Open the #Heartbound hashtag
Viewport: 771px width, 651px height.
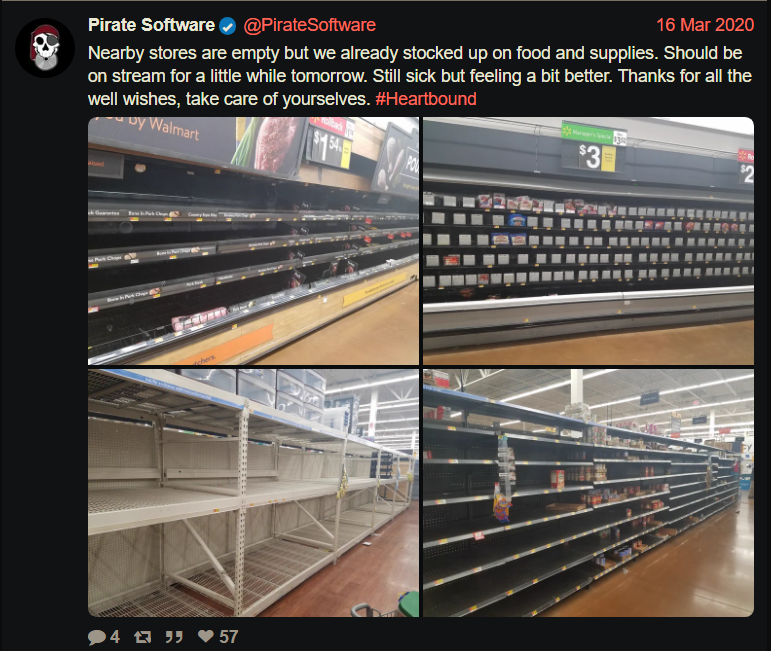(426, 99)
